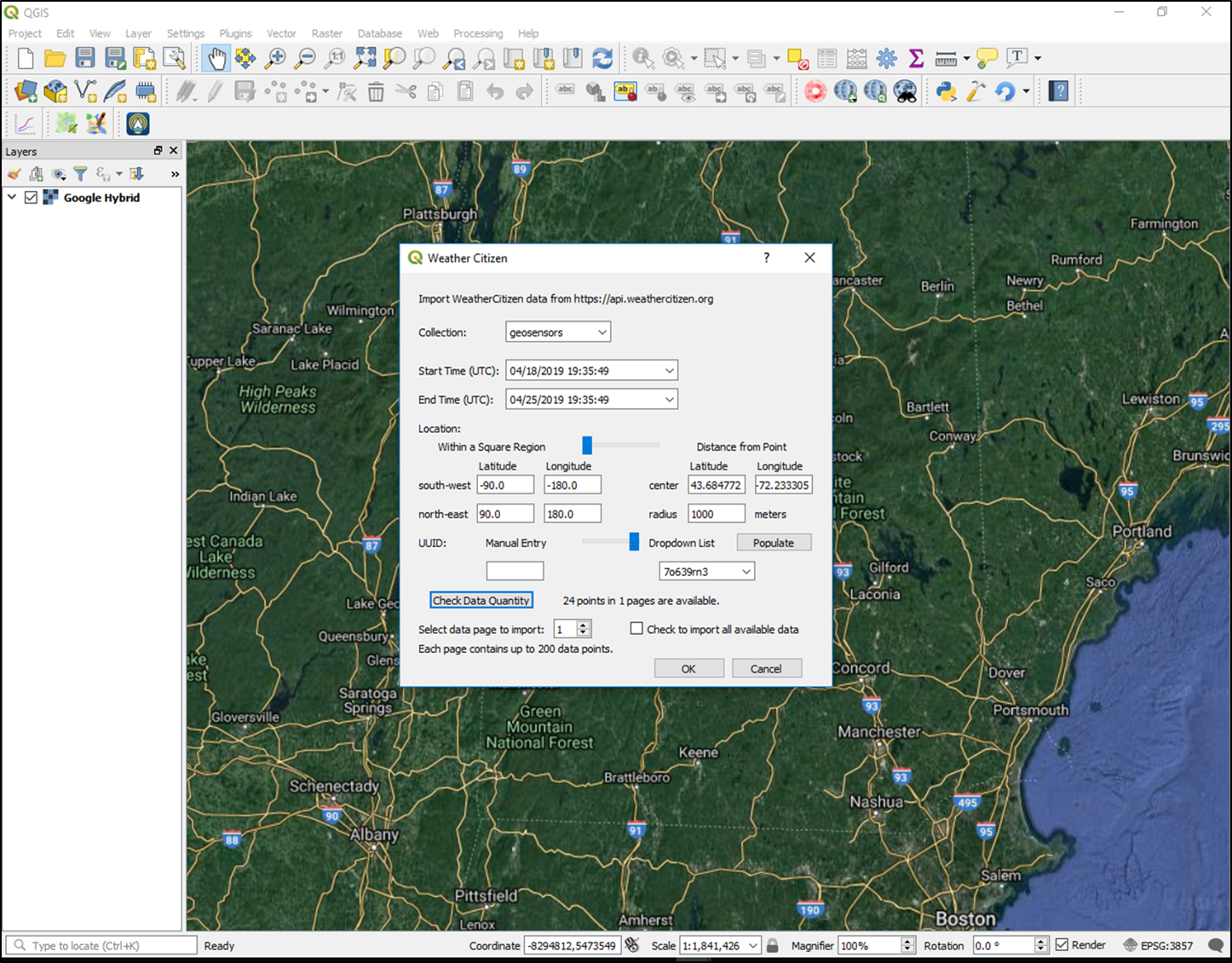Image resolution: width=1232 pixels, height=963 pixels.
Task: Click the Filter Legend funnel icon
Action: click(80, 174)
